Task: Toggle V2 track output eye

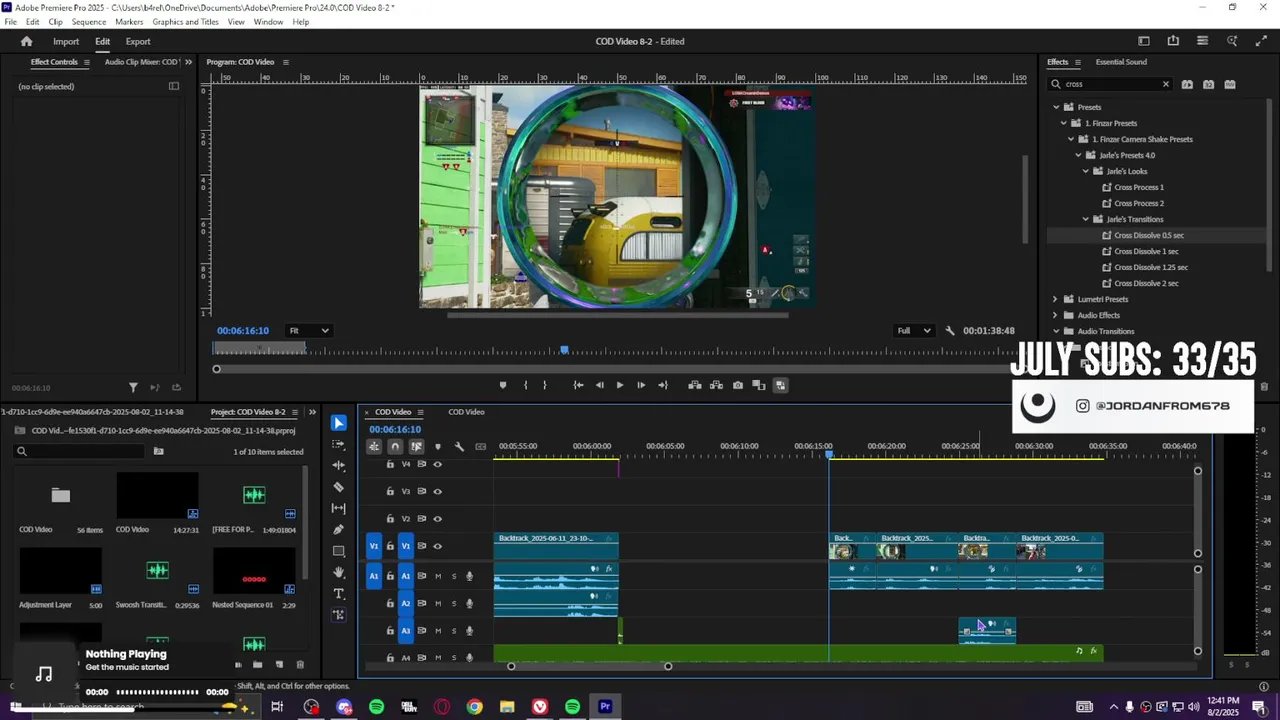Action: click(x=437, y=518)
